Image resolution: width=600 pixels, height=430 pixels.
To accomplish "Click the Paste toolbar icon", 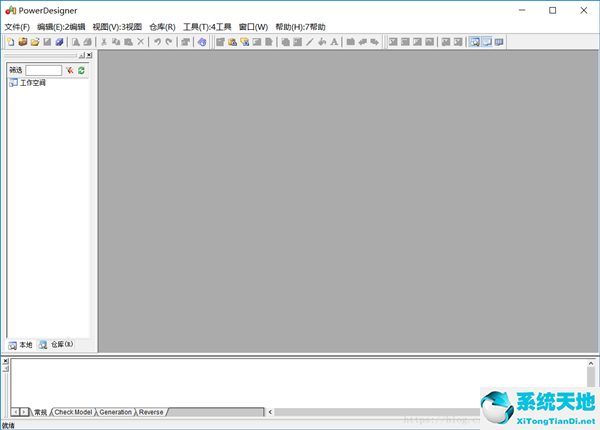I will 128,42.
